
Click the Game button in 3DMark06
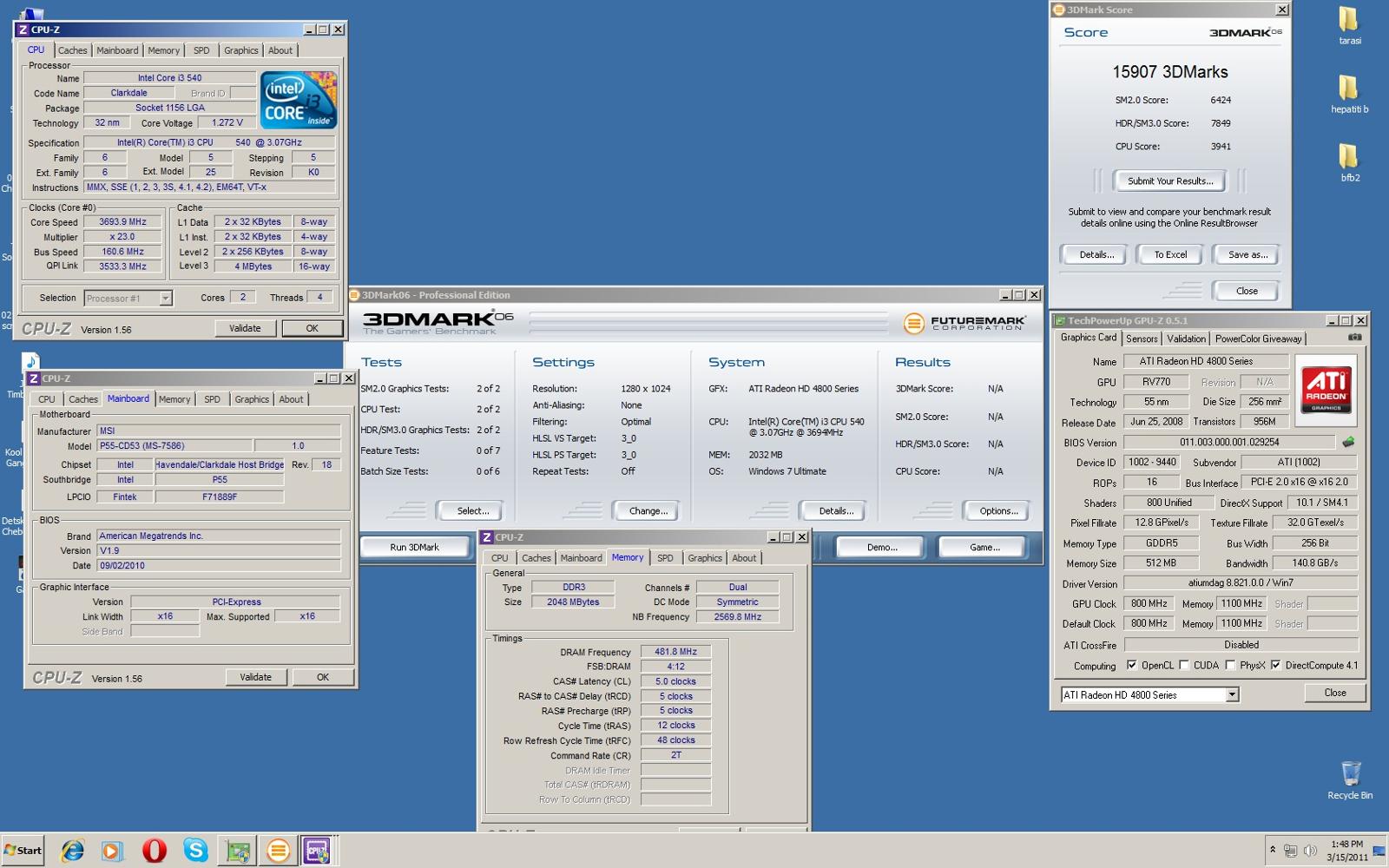point(984,548)
